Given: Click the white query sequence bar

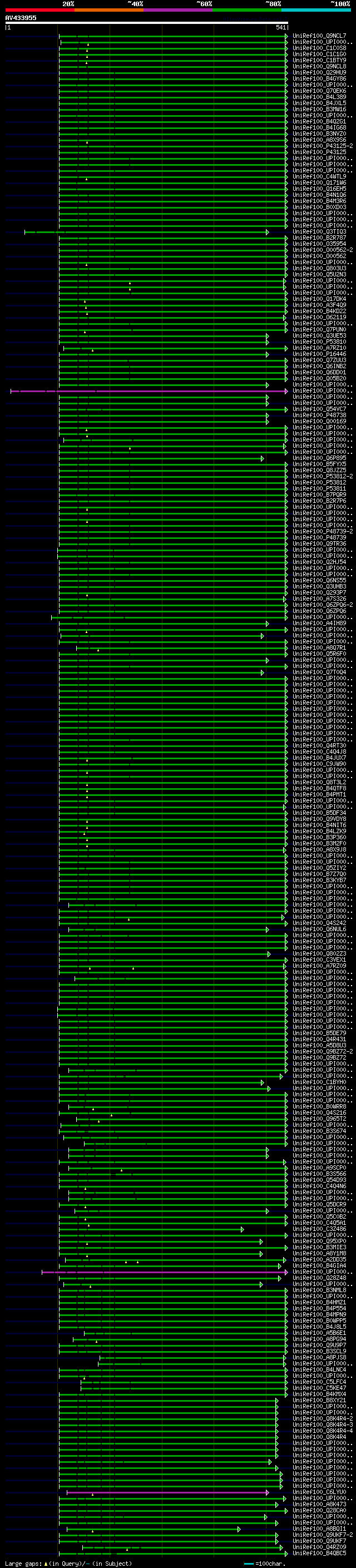Looking at the screenshot, I should (147, 22).
